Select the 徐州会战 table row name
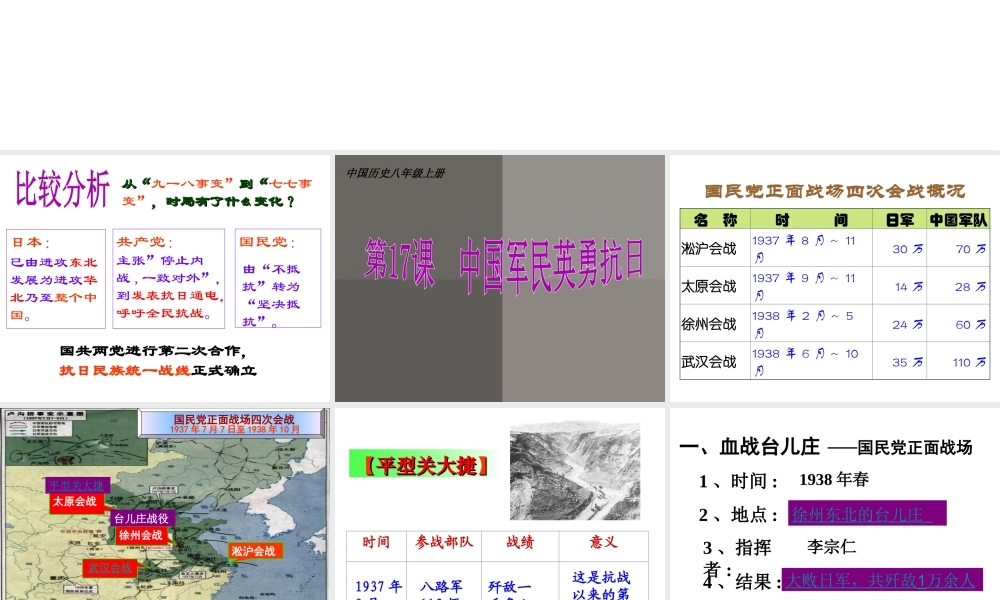1000x600 pixels. tap(709, 324)
